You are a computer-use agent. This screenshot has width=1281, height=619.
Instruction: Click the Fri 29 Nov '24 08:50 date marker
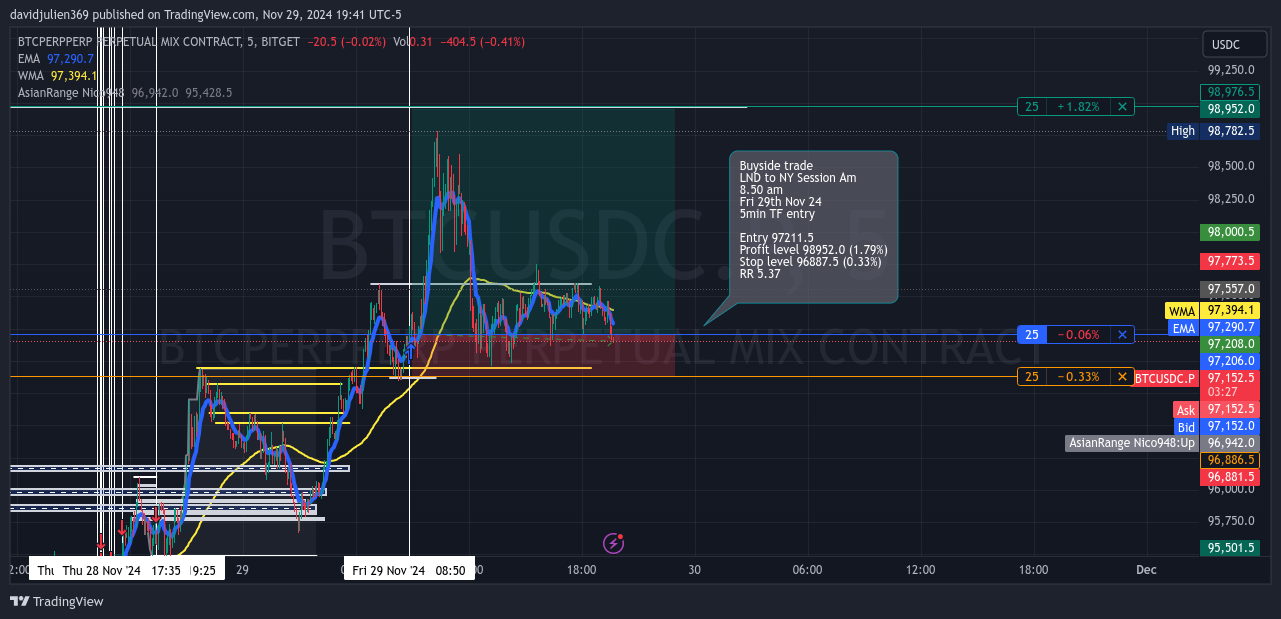[x=408, y=570]
